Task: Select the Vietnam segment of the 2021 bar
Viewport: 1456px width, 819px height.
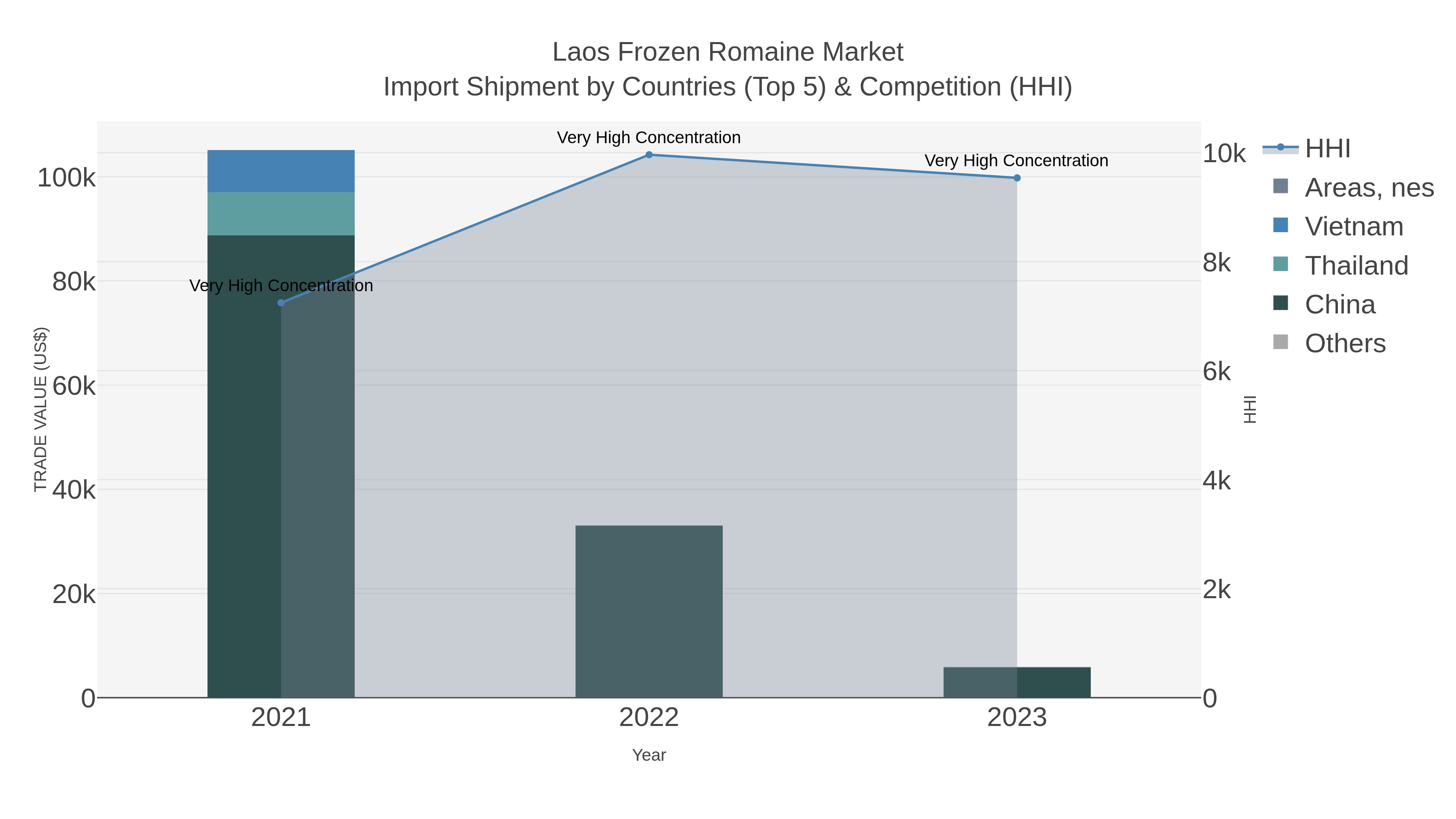Action: [x=281, y=171]
